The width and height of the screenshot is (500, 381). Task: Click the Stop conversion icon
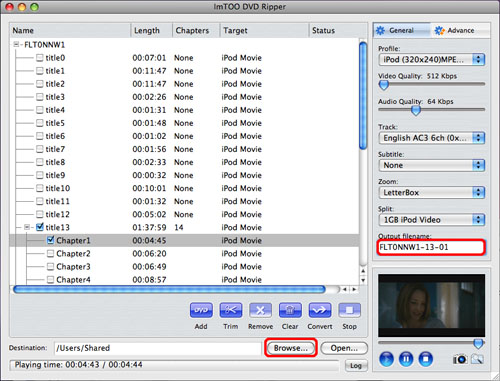349,310
